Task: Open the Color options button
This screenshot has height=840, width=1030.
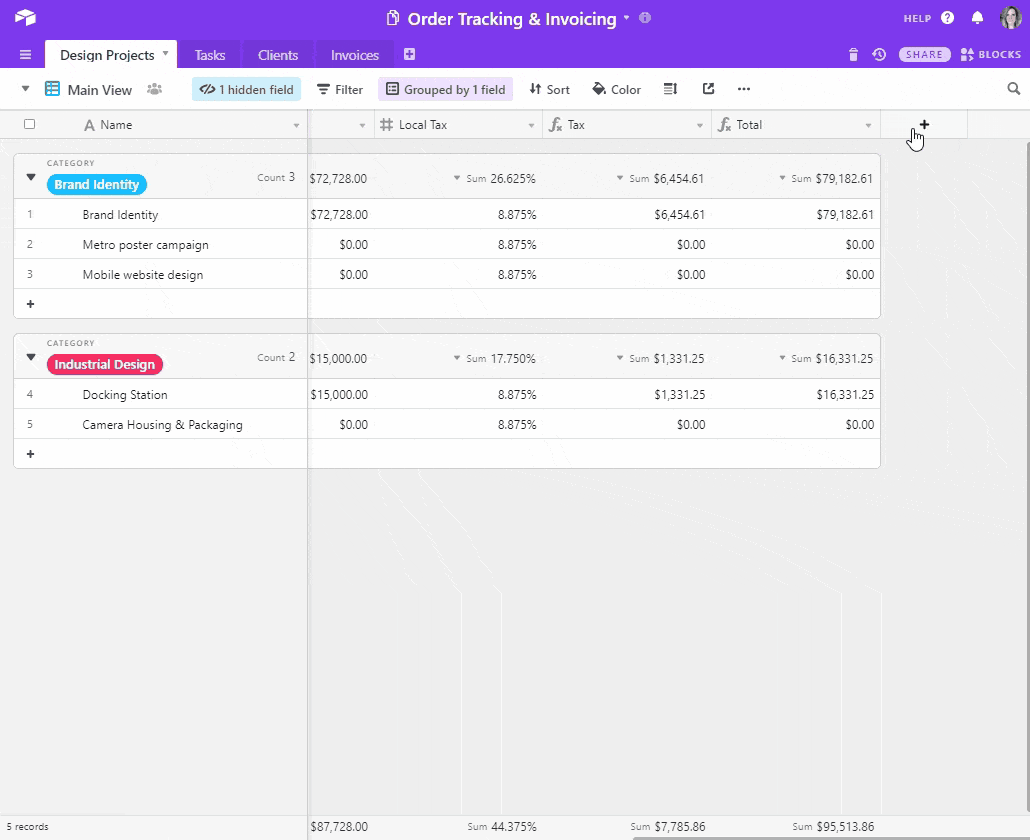Action: pyautogui.click(x=616, y=90)
